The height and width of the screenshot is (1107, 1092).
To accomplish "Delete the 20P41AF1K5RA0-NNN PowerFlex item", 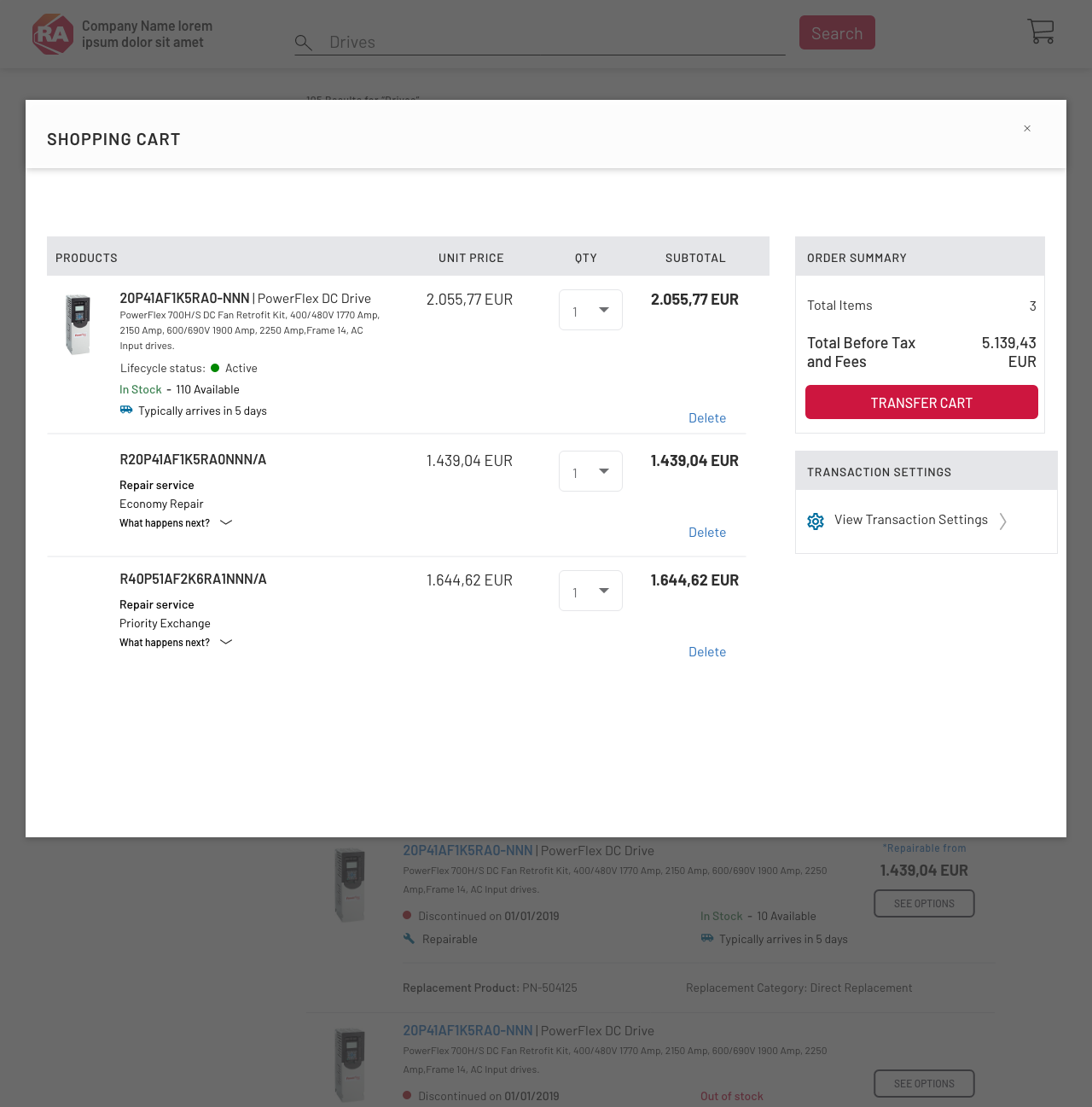I will 707,418.
